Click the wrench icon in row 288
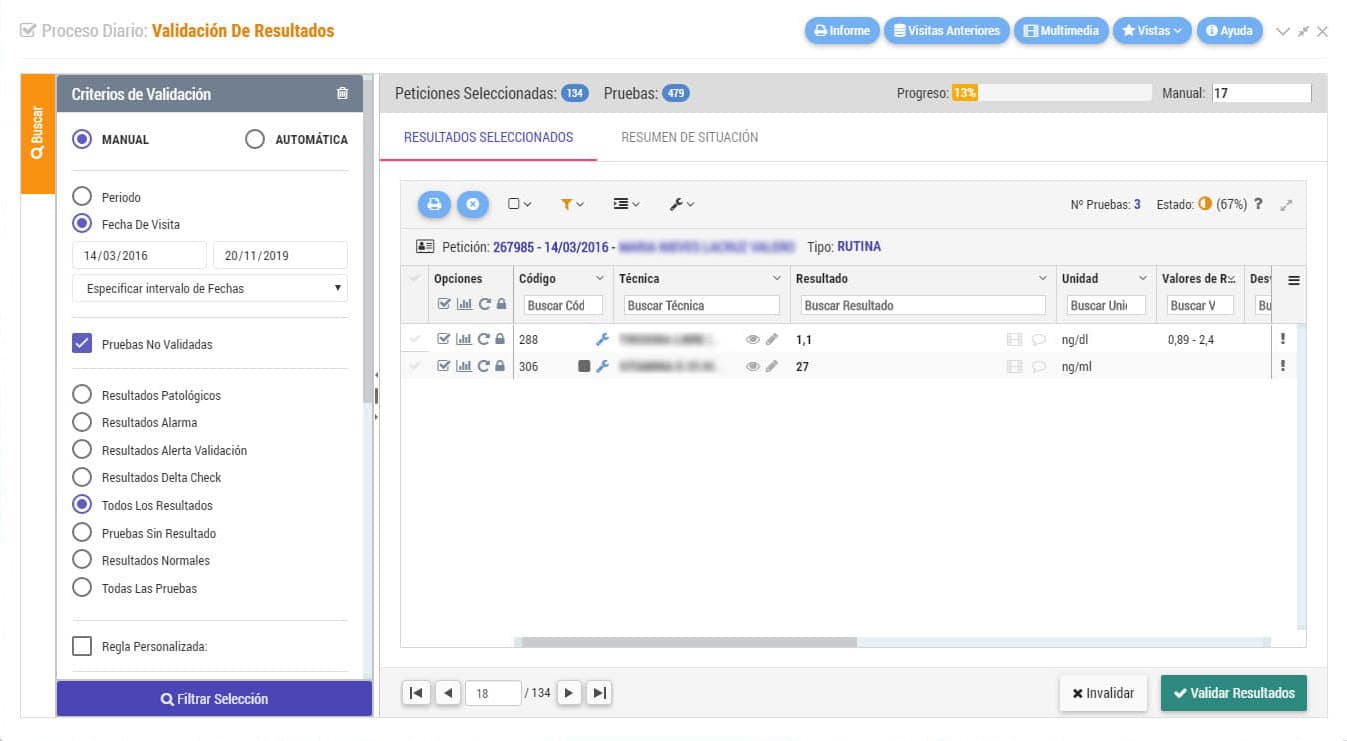1347x741 pixels. coord(602,340)
